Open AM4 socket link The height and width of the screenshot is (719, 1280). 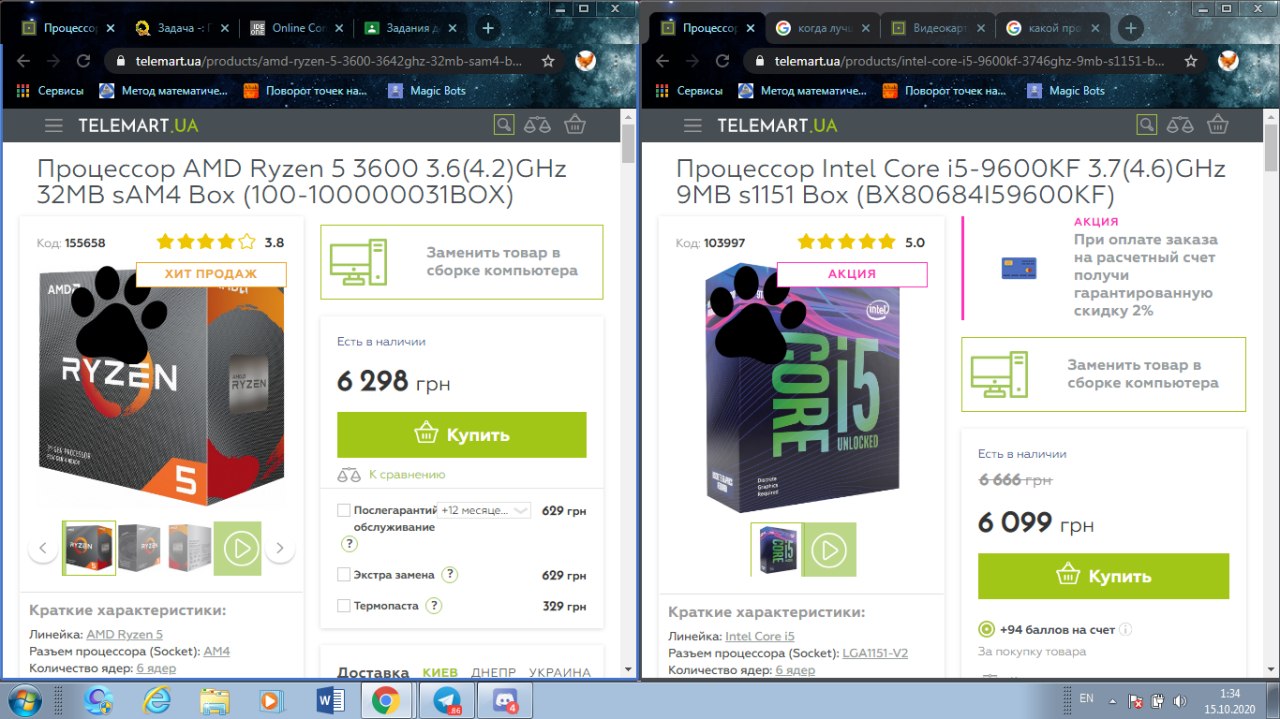click(217, 651)
